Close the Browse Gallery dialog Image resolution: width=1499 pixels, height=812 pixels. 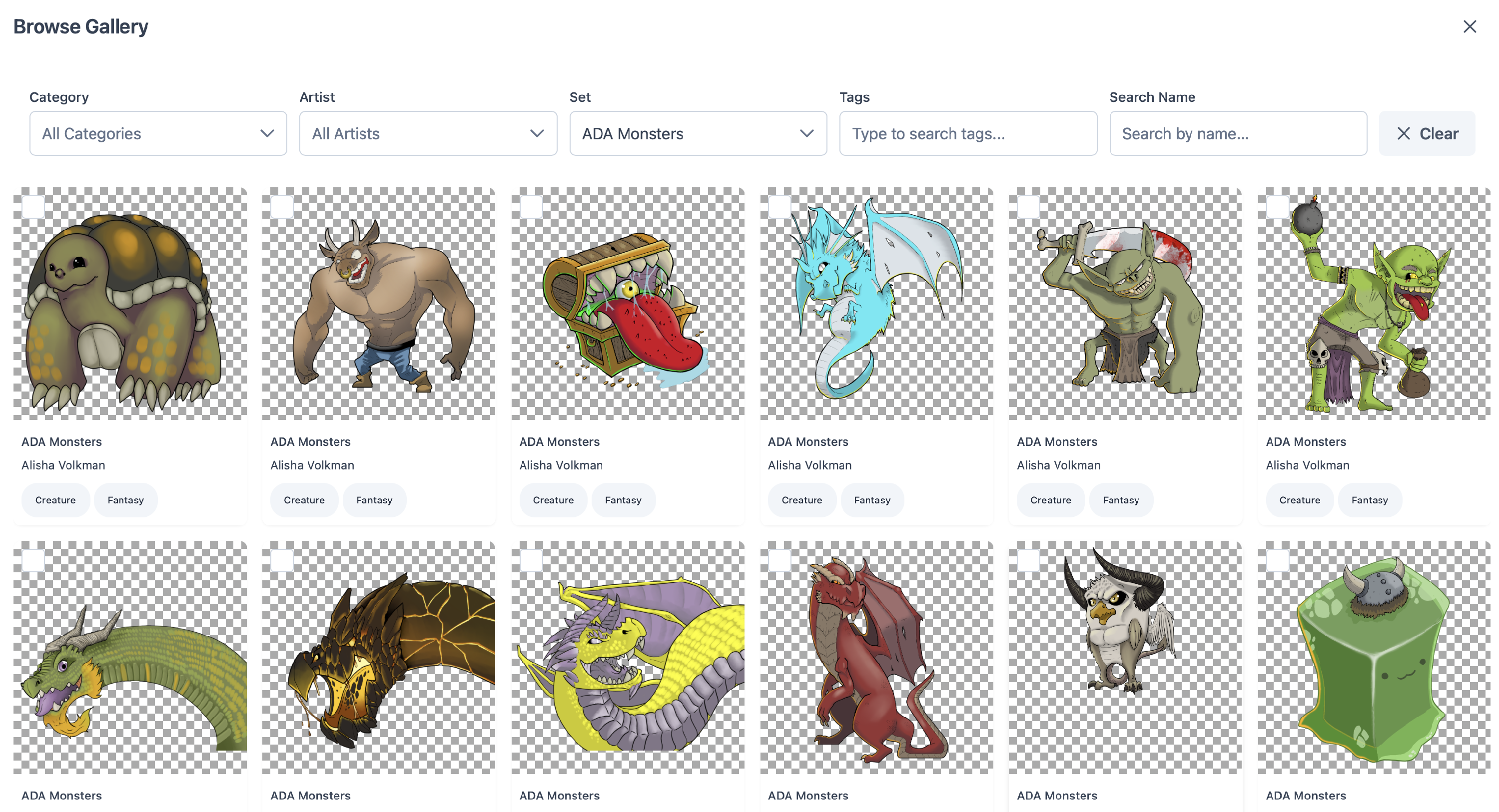click(x=1470, y=27)
